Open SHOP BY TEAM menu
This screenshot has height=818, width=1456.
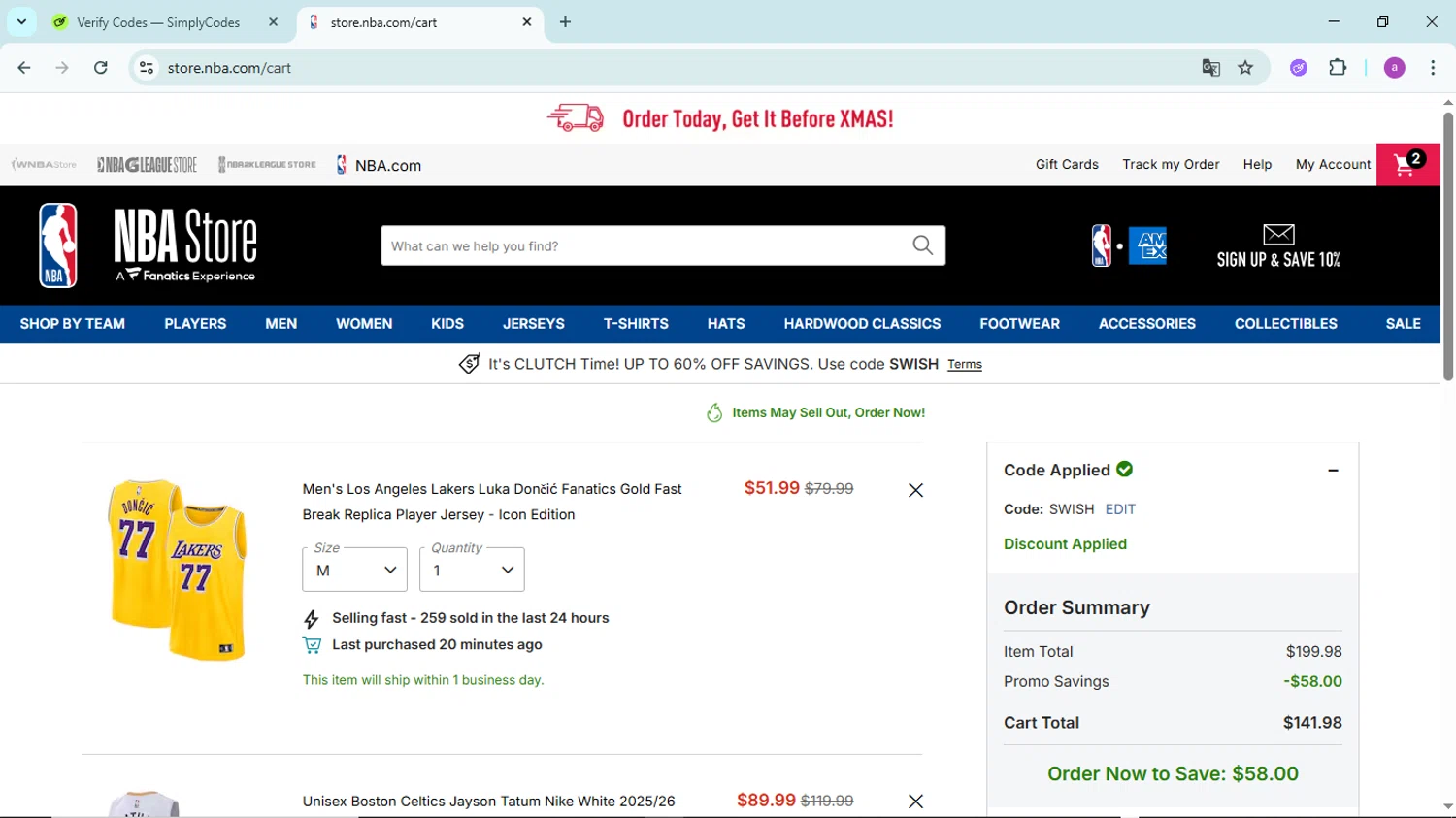click(x=73, y=324)
